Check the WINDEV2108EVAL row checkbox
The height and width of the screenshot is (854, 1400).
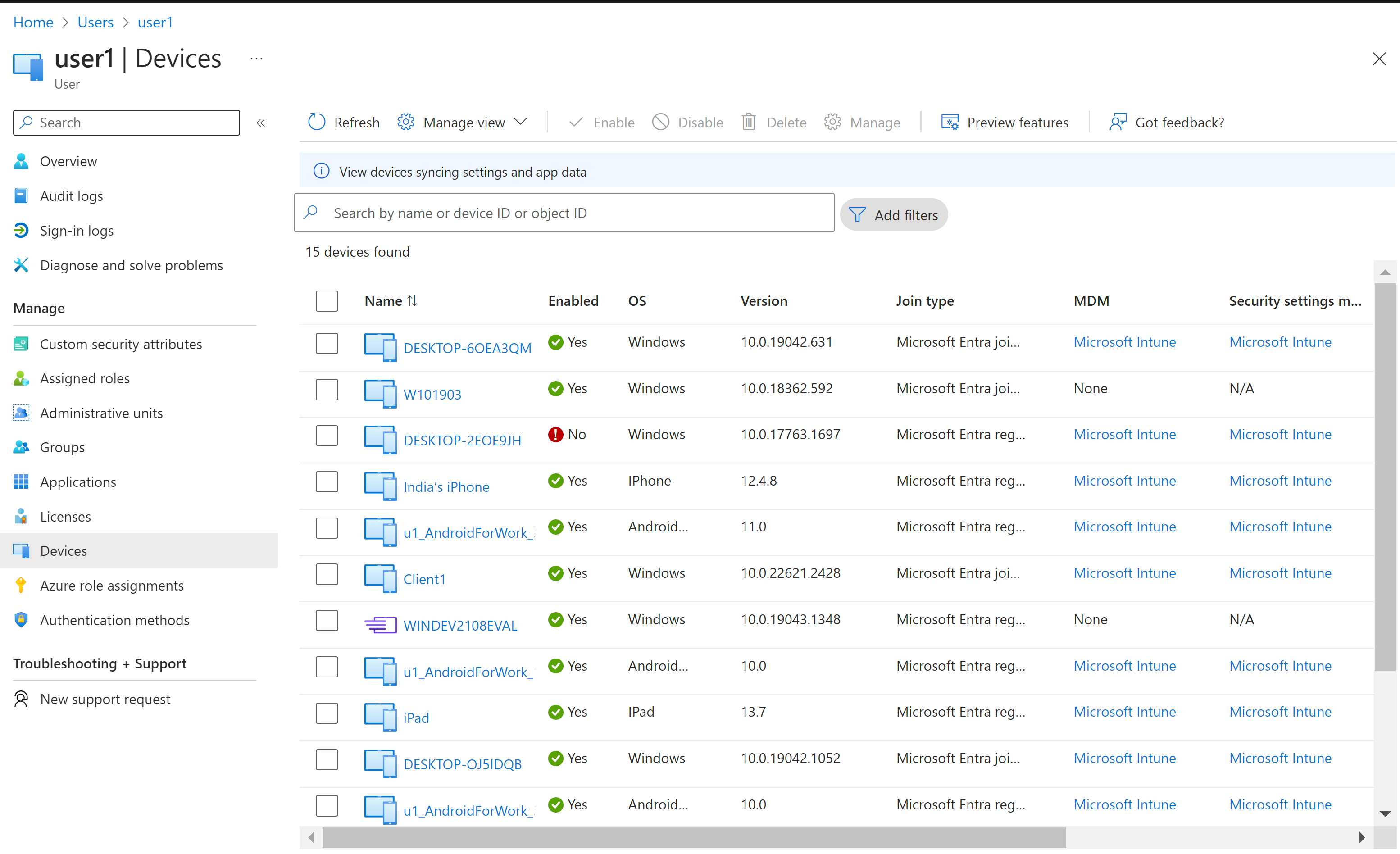point(327,621)
